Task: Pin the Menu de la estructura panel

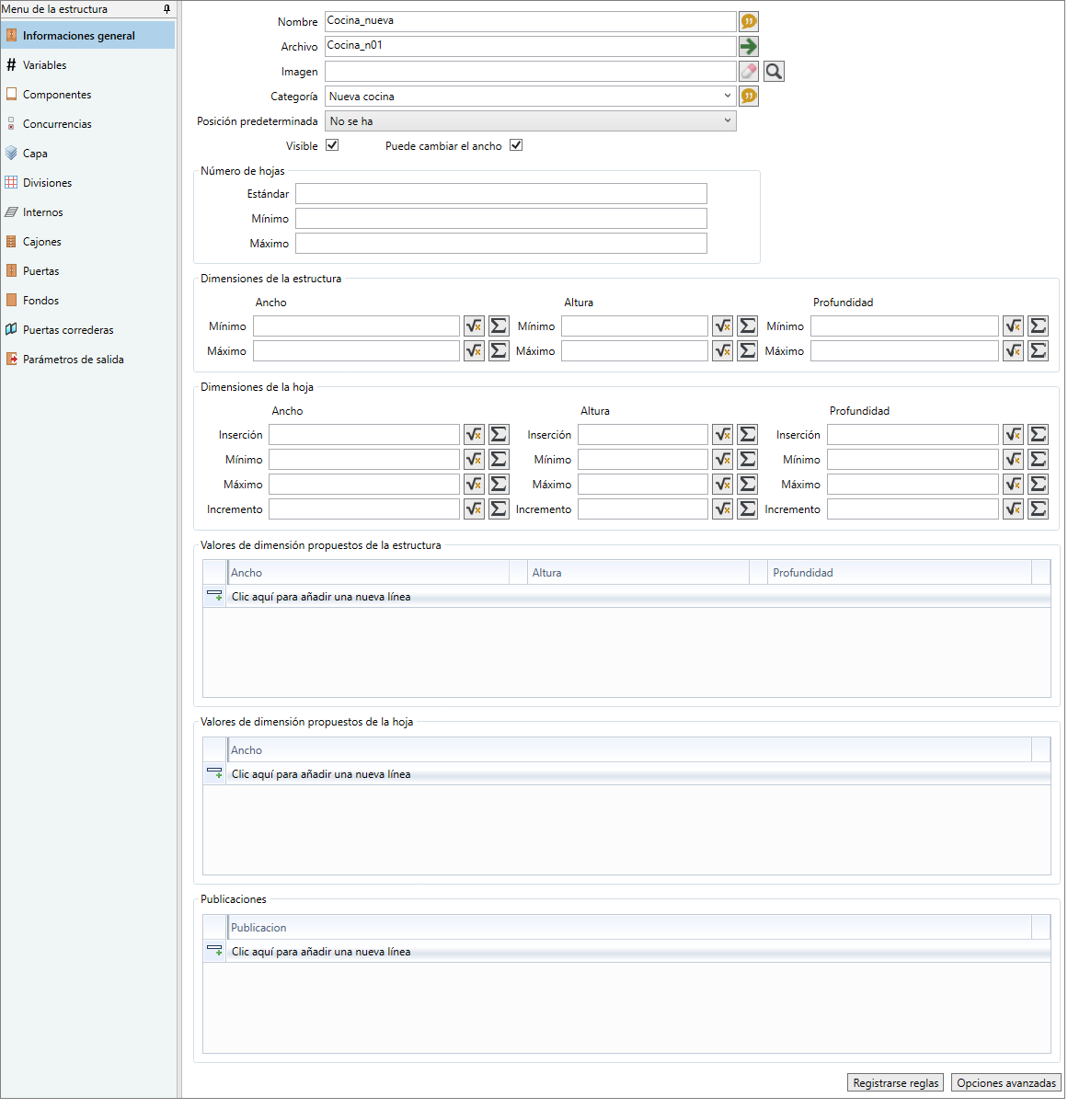Action: coord(167,9)
